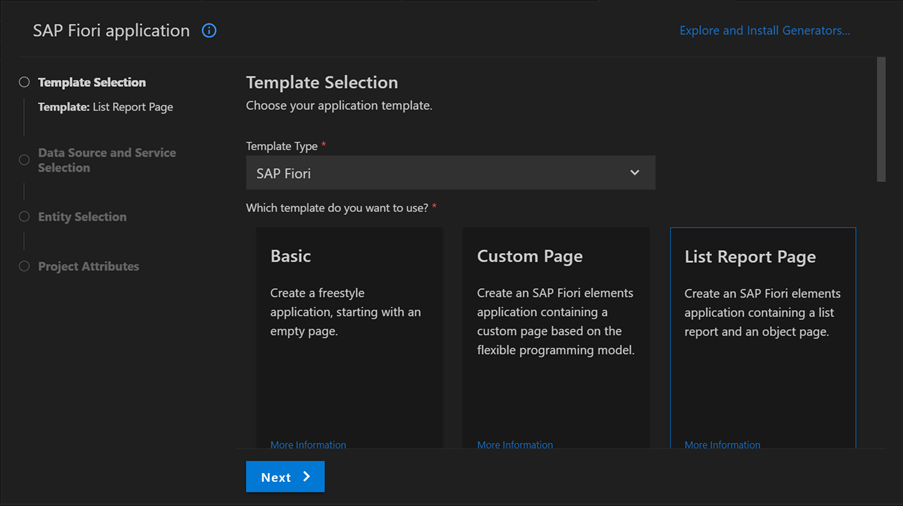Click Explore and Install Generators link
Screen dimensions: 903x506
(x=764, y=31)
